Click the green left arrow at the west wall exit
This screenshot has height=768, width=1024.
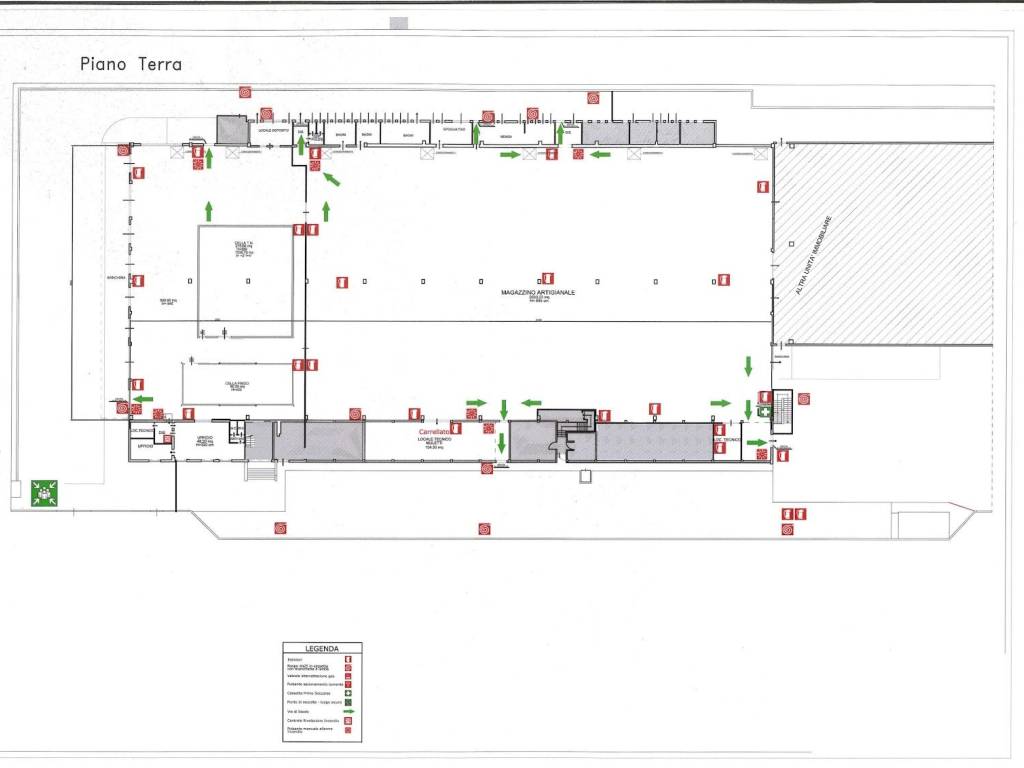click(143, 399)
